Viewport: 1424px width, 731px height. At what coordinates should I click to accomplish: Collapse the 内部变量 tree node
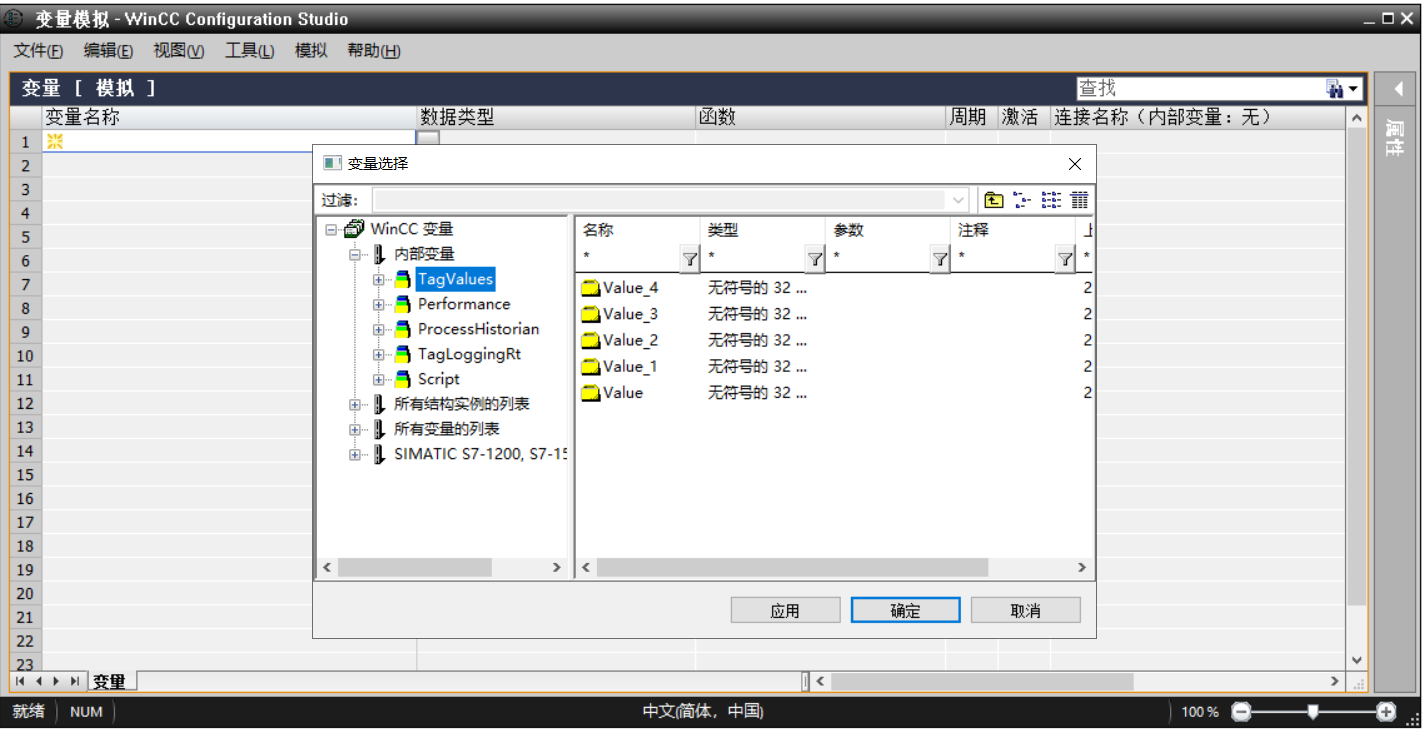[x=355, y=254]
